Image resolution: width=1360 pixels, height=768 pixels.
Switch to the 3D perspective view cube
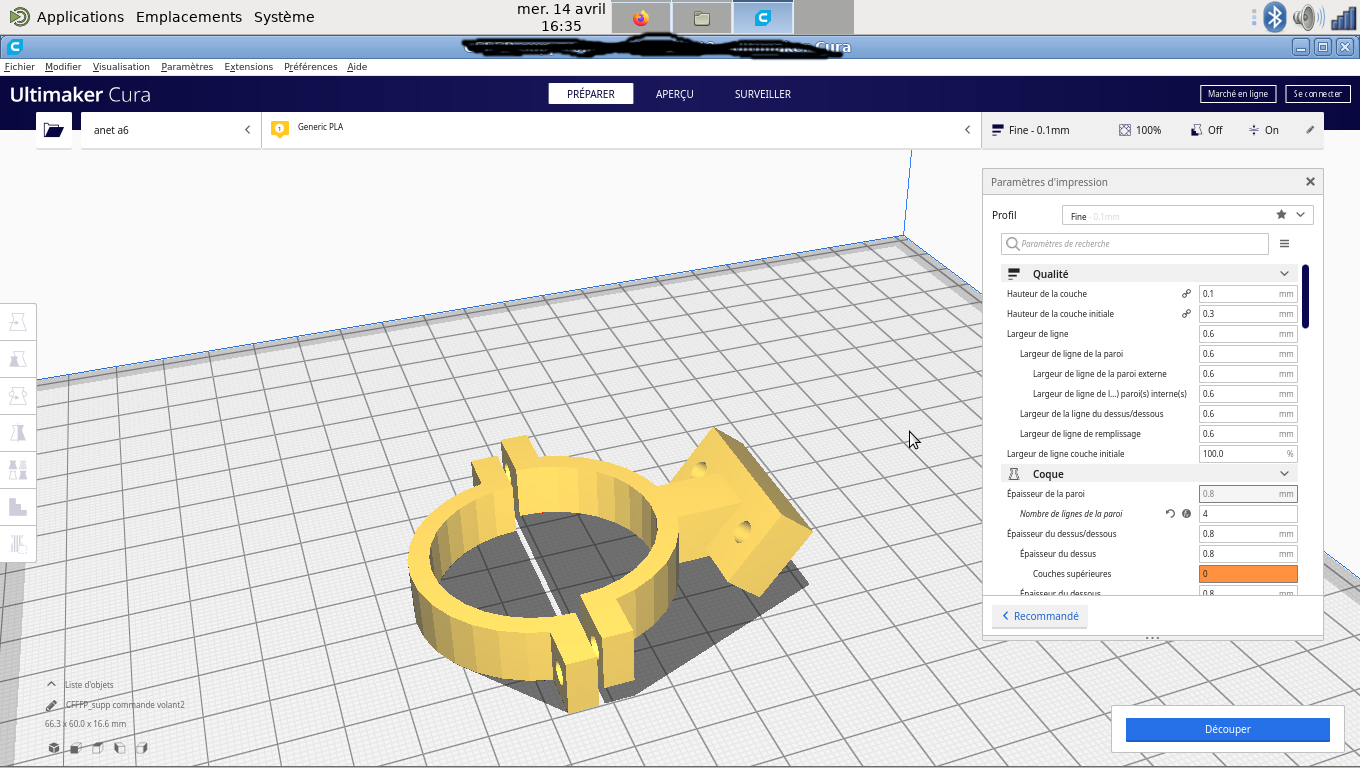[x=54, y=748]
